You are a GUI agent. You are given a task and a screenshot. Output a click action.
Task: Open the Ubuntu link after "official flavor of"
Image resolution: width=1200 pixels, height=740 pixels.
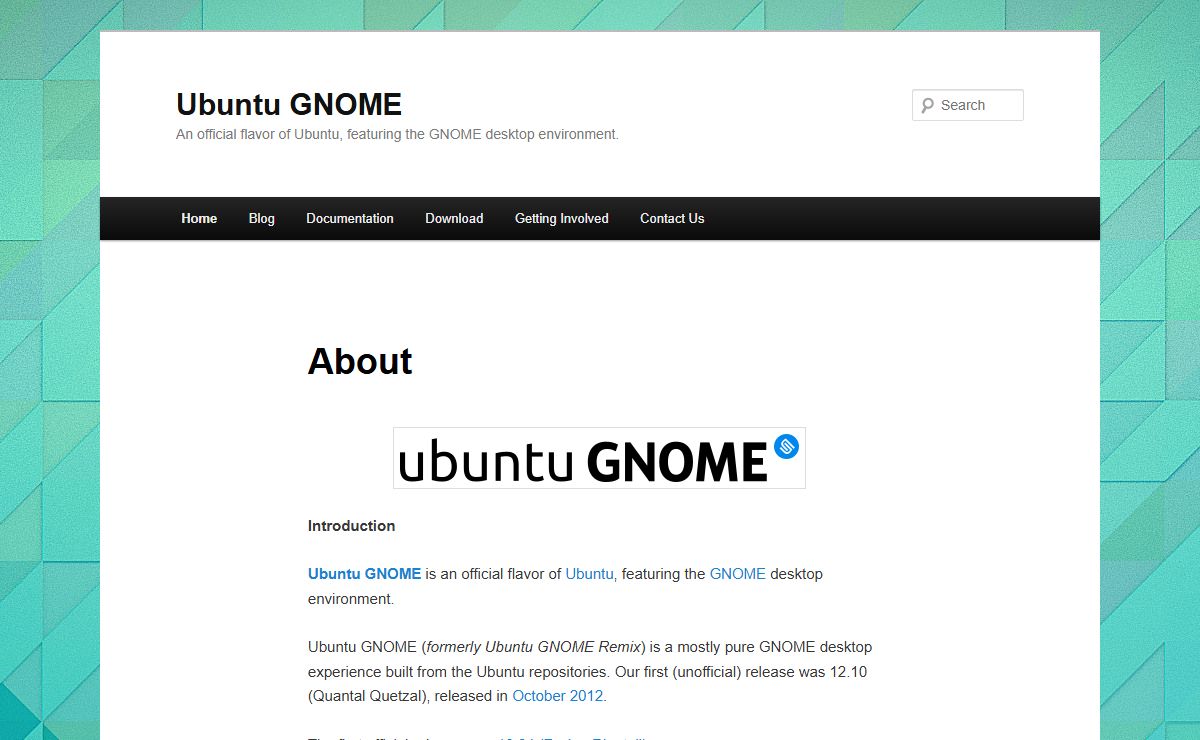[589, 574]
